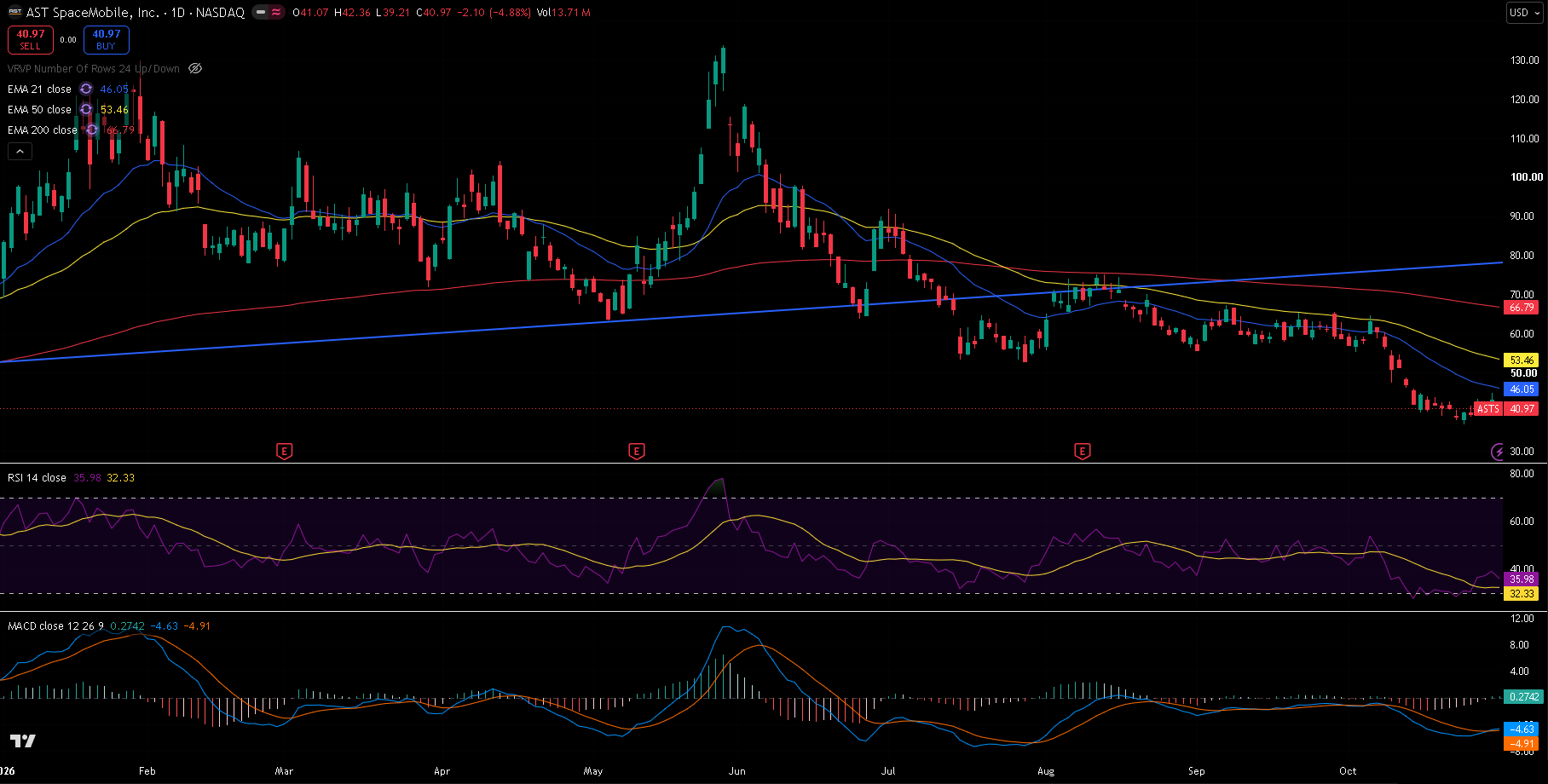
Task: Click the yellow 53.46 EMA price label
Action: point(1522,360)
